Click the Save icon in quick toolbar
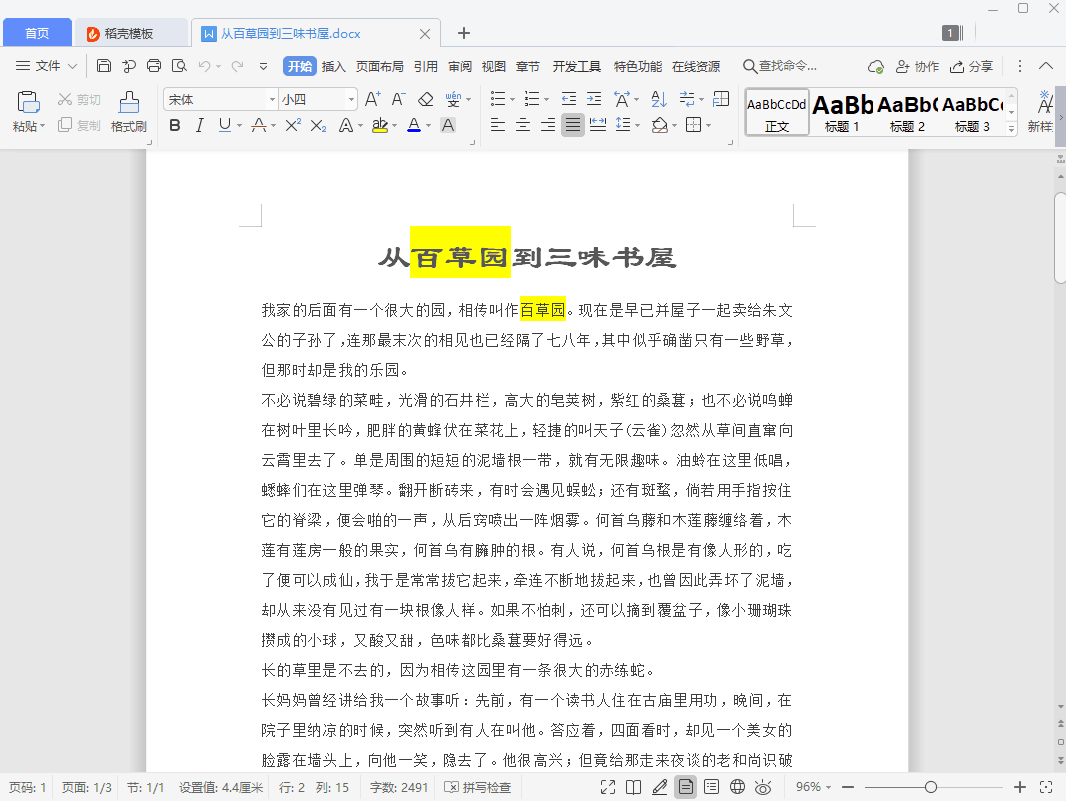The height and width of the screenshot is (801, 1066). point(103,66)
